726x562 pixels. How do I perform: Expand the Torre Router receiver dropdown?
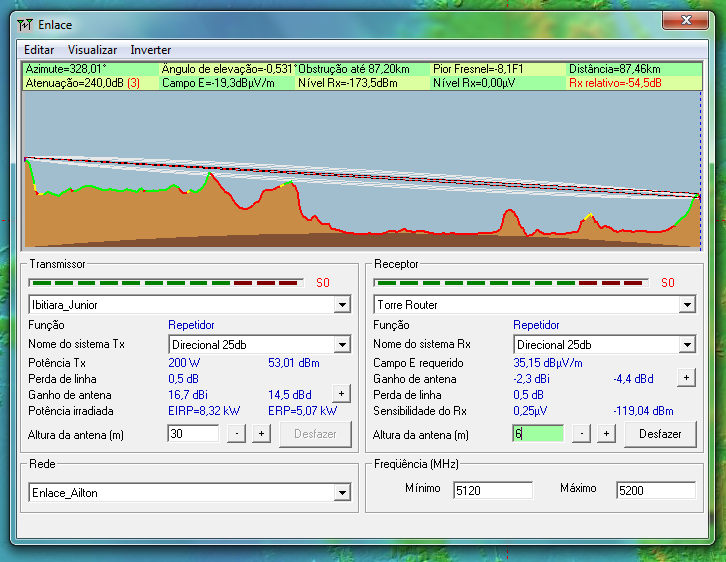pos(687,305)
